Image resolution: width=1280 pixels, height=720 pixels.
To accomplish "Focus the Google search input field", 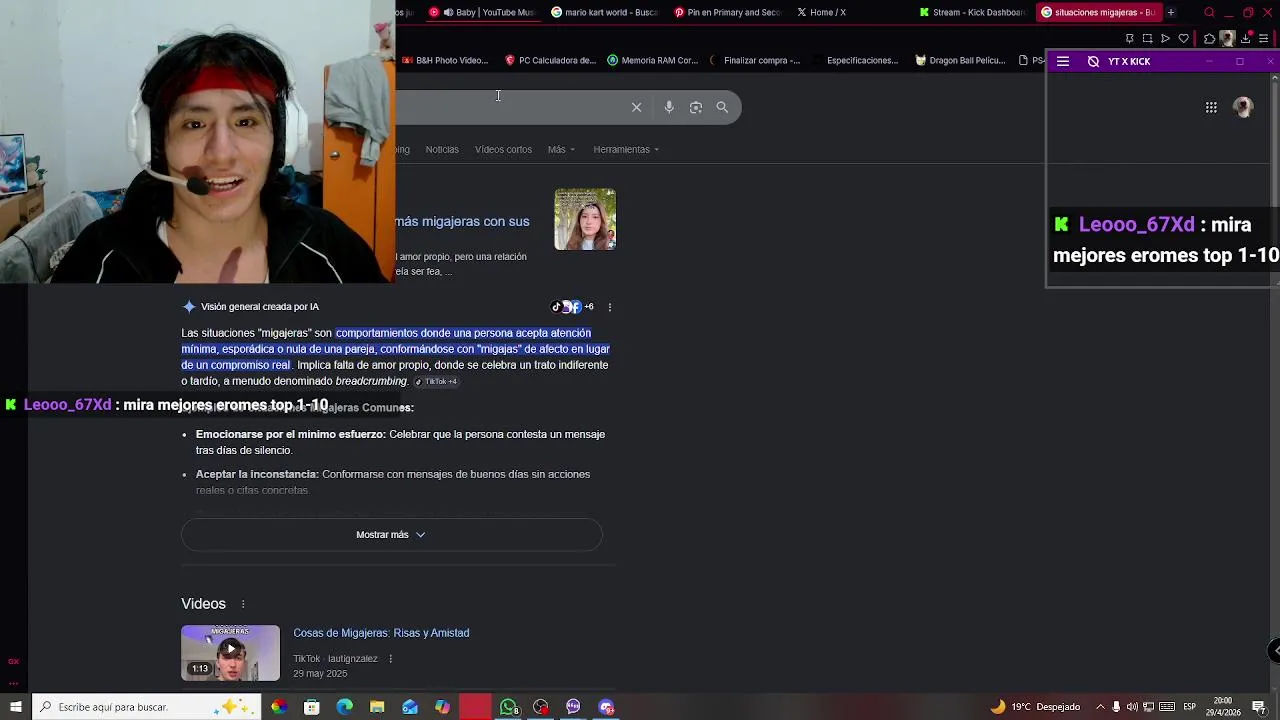I will [510, 107].
